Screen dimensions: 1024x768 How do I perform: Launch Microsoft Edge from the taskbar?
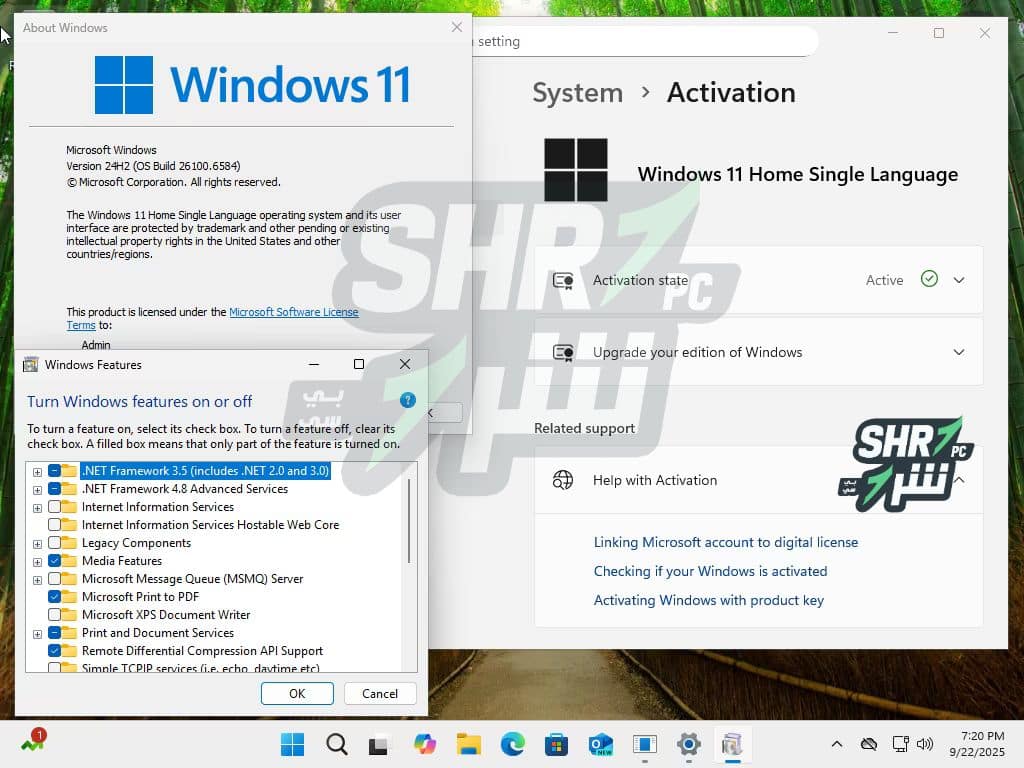(512, 744)
